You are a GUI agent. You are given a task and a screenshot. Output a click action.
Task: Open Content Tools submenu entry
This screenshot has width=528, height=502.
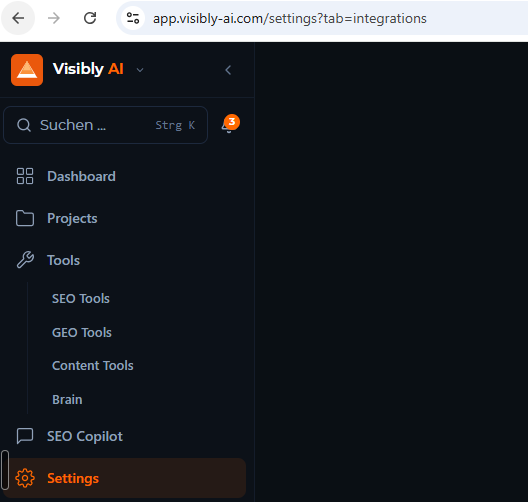tap(93, 366)
